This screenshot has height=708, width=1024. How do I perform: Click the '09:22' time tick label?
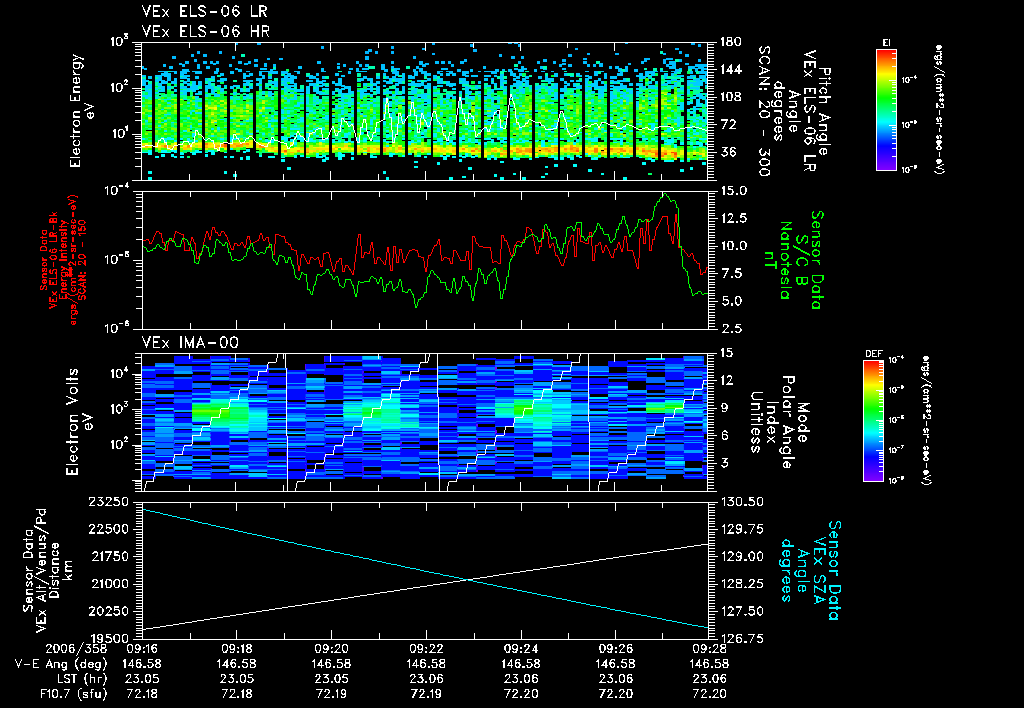pos(426,649)
